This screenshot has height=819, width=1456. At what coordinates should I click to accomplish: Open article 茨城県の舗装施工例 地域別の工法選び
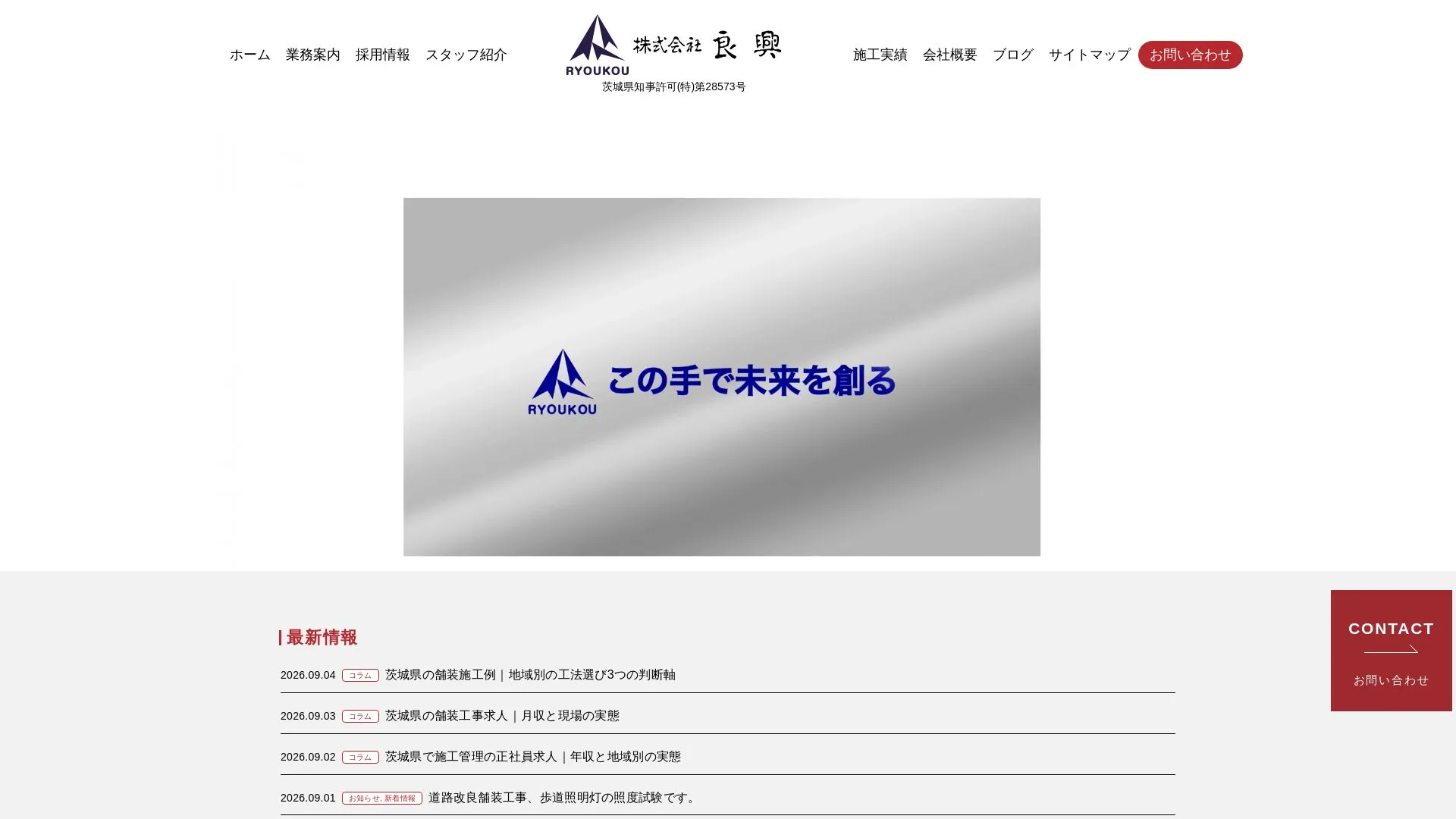pyautogui.click(x=530, y=675)
